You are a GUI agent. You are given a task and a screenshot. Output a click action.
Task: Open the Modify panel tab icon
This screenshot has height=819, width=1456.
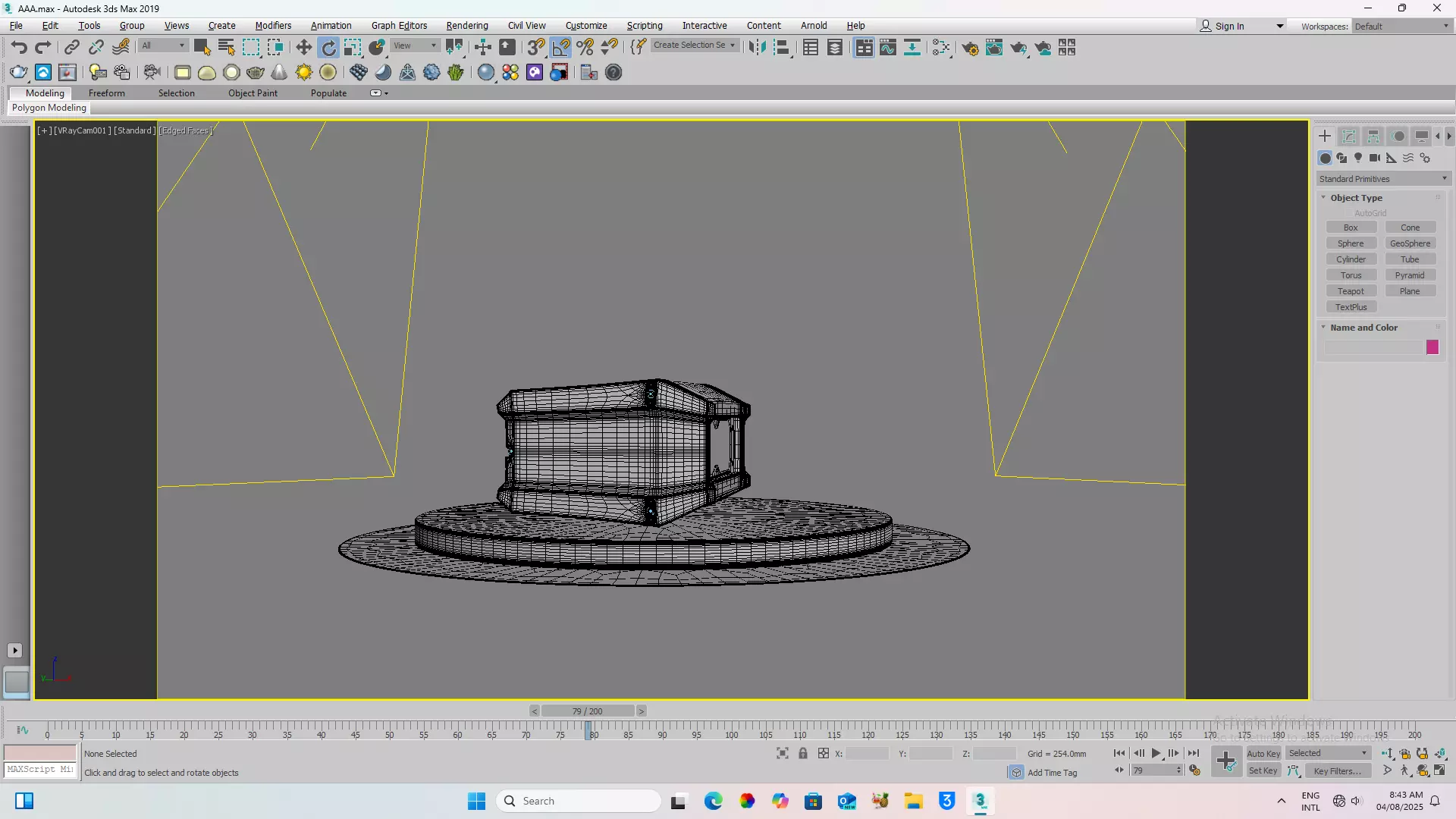(1348, 136)
